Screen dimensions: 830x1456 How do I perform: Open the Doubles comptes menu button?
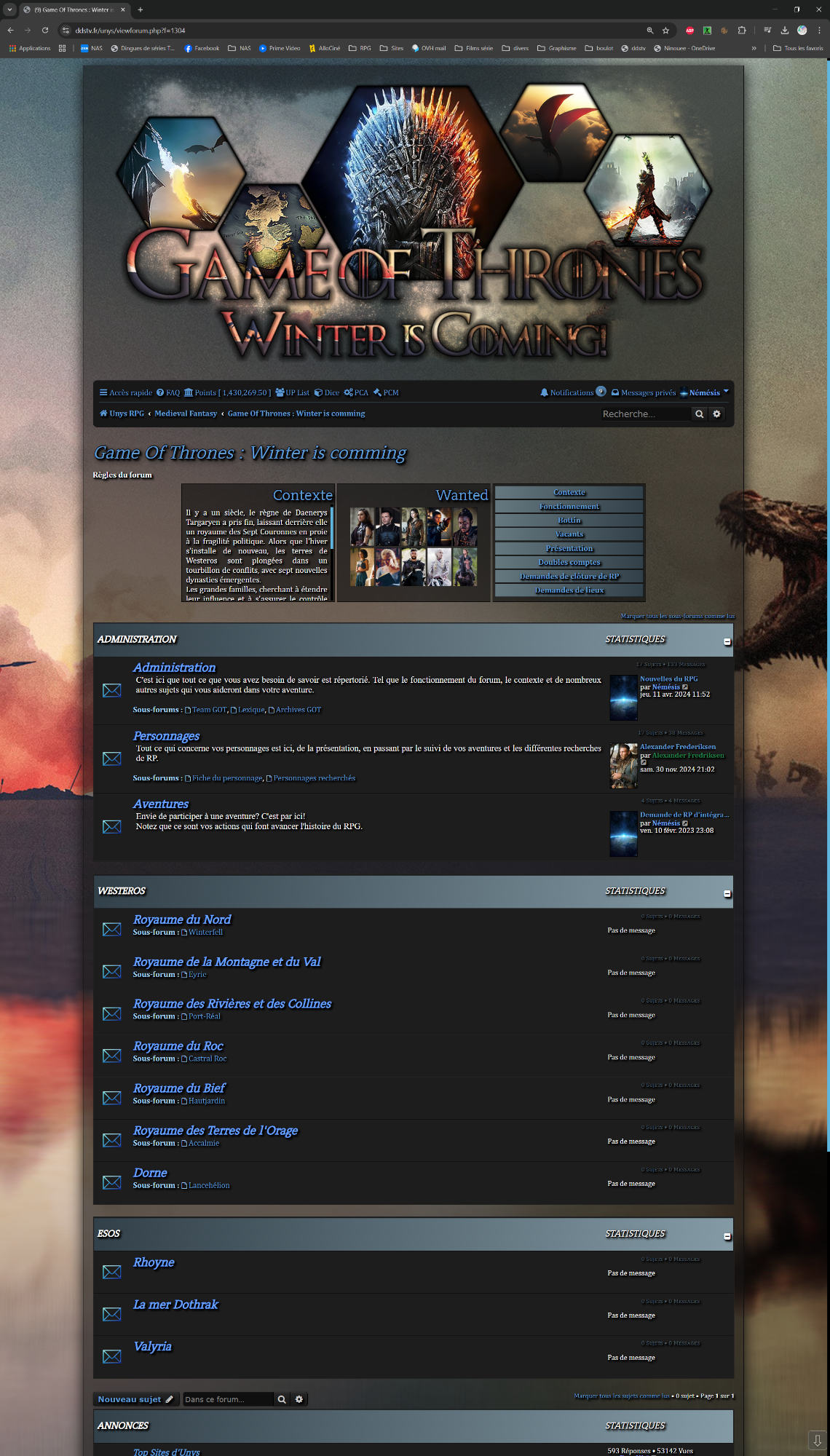pyautogui.click(x=569, y=563)
